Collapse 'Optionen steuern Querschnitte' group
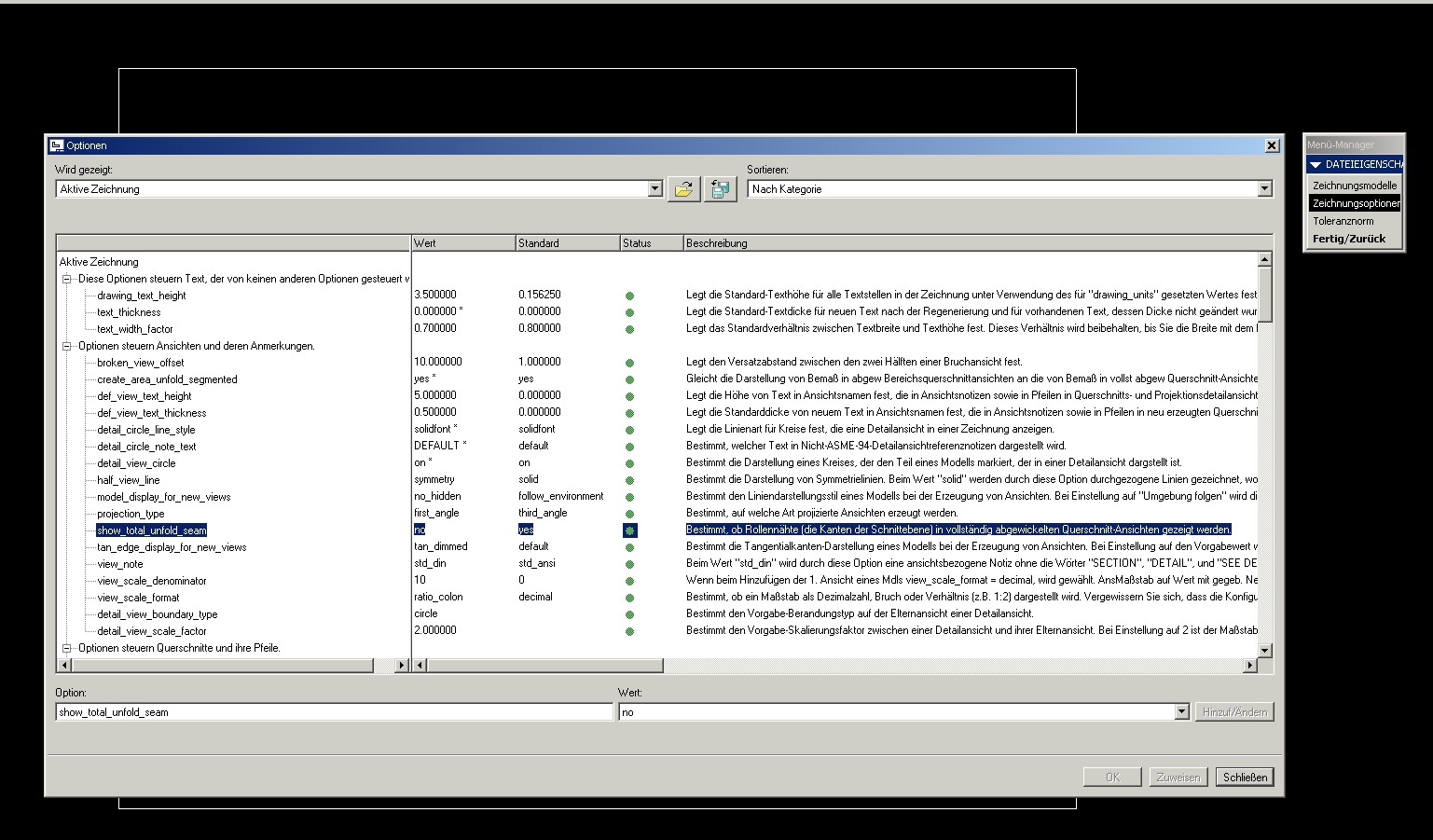Viewport: 1433px width, 840px height. pyautogui.click(x=66, y=648)
